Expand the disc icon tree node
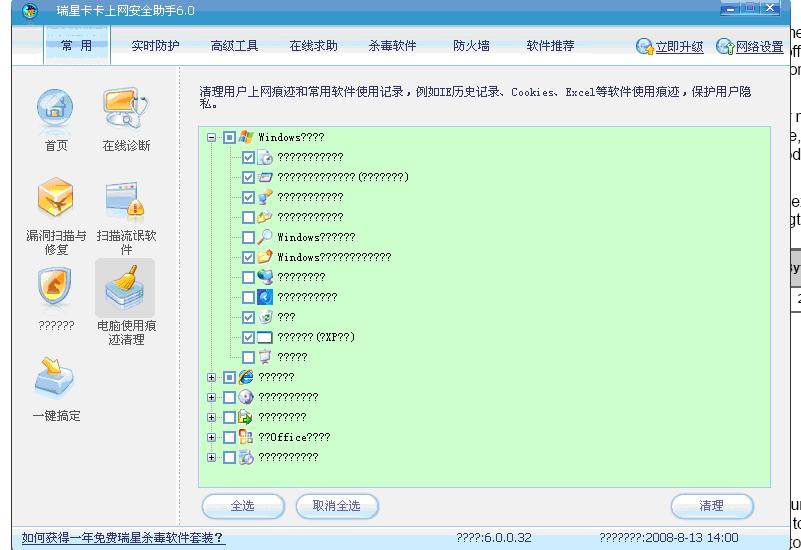The width and height of the screenshot is (801, 550). 211,397
